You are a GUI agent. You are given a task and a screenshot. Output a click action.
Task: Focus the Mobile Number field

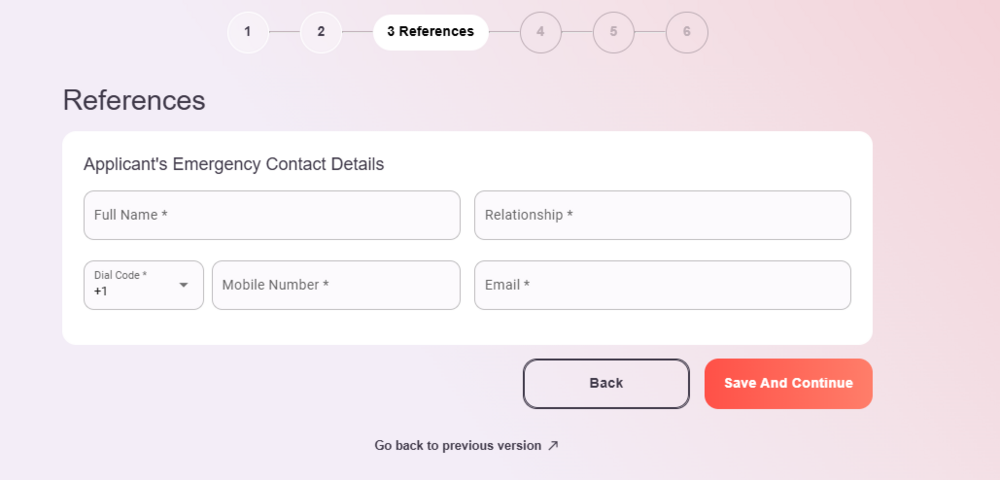[336, 285]
